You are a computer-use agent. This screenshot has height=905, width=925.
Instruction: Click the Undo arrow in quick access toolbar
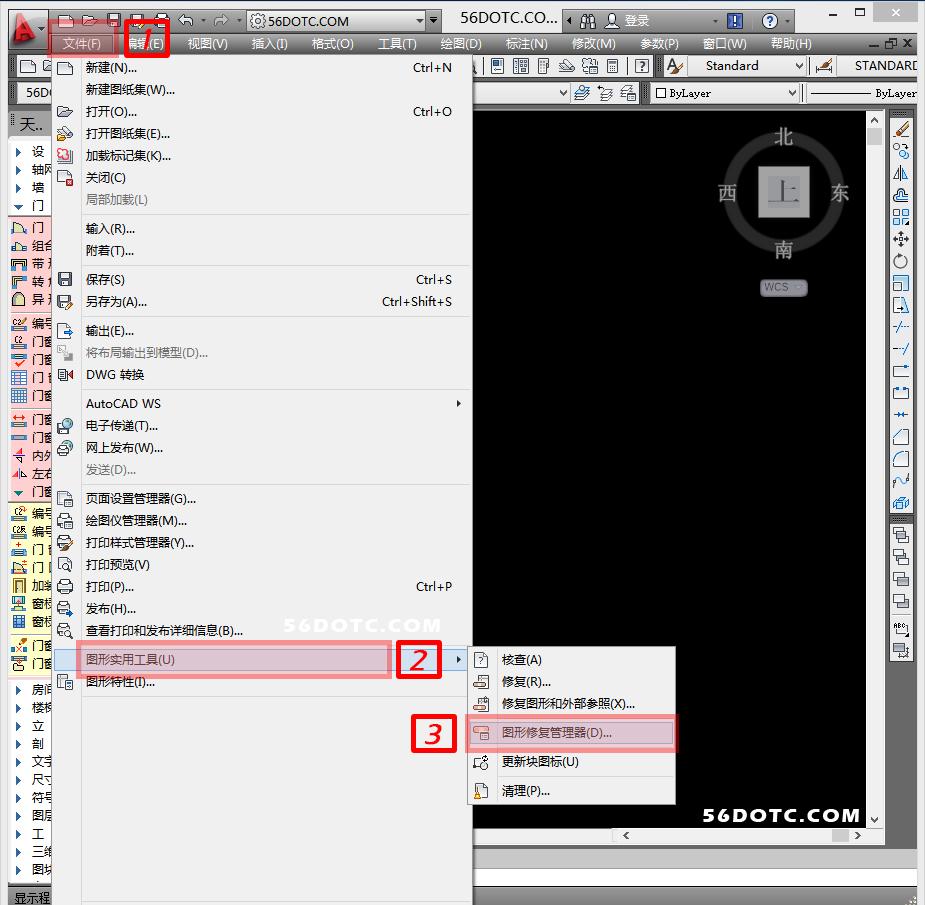[185, 20]
